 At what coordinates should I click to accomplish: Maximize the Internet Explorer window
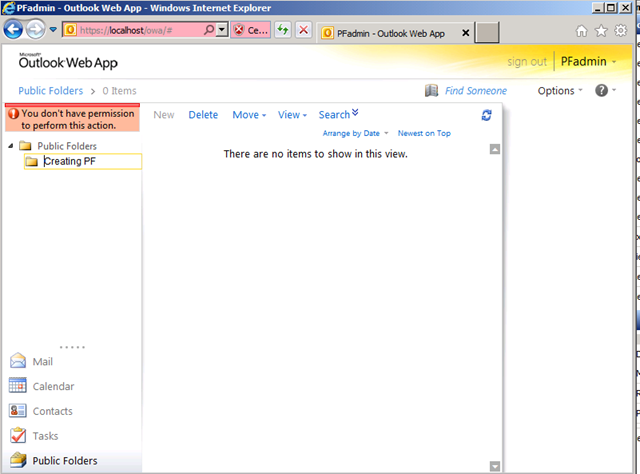click(611, 7)
